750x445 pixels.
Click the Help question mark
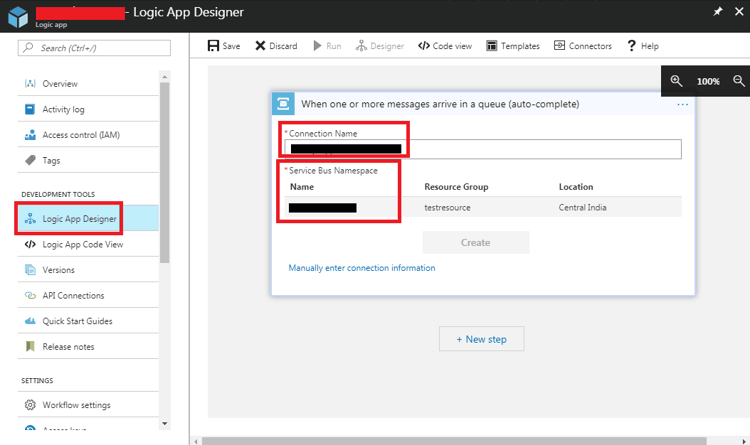tap(632, 46)
